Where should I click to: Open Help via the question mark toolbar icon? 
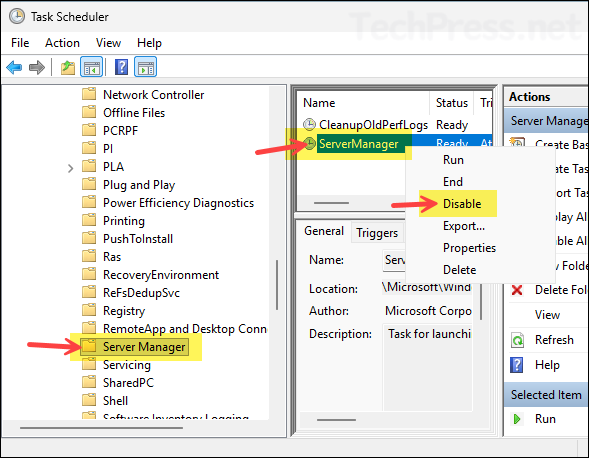[x=121, y=67]
